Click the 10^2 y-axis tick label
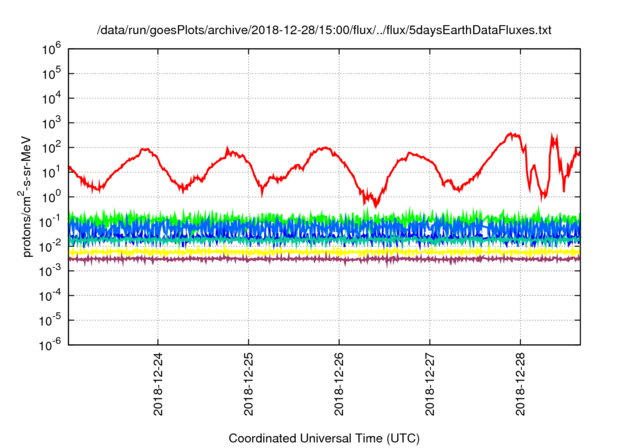 pyautogui.click(x=51, y=148)
